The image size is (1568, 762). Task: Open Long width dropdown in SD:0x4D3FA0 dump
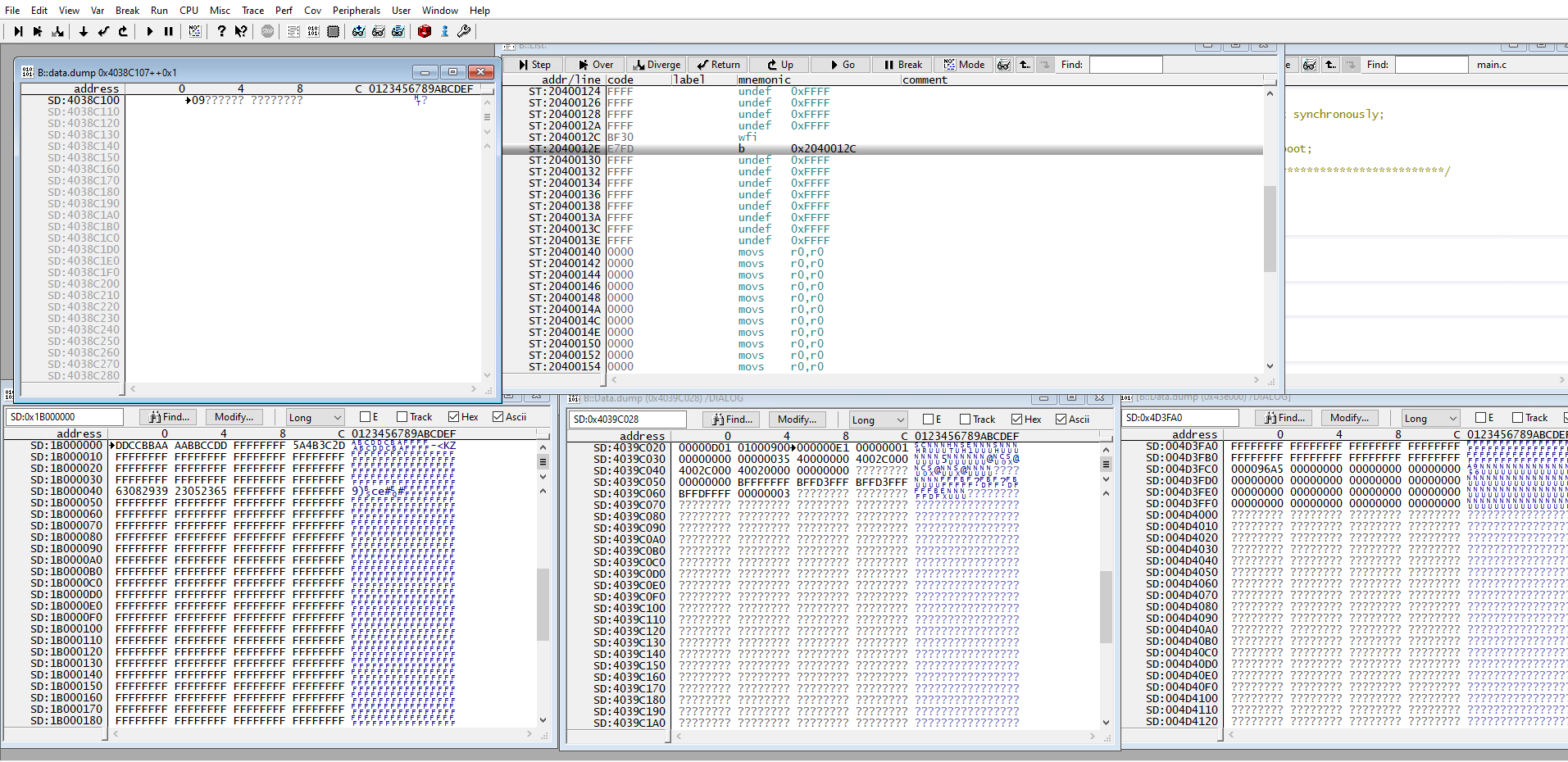(1429, 418)
